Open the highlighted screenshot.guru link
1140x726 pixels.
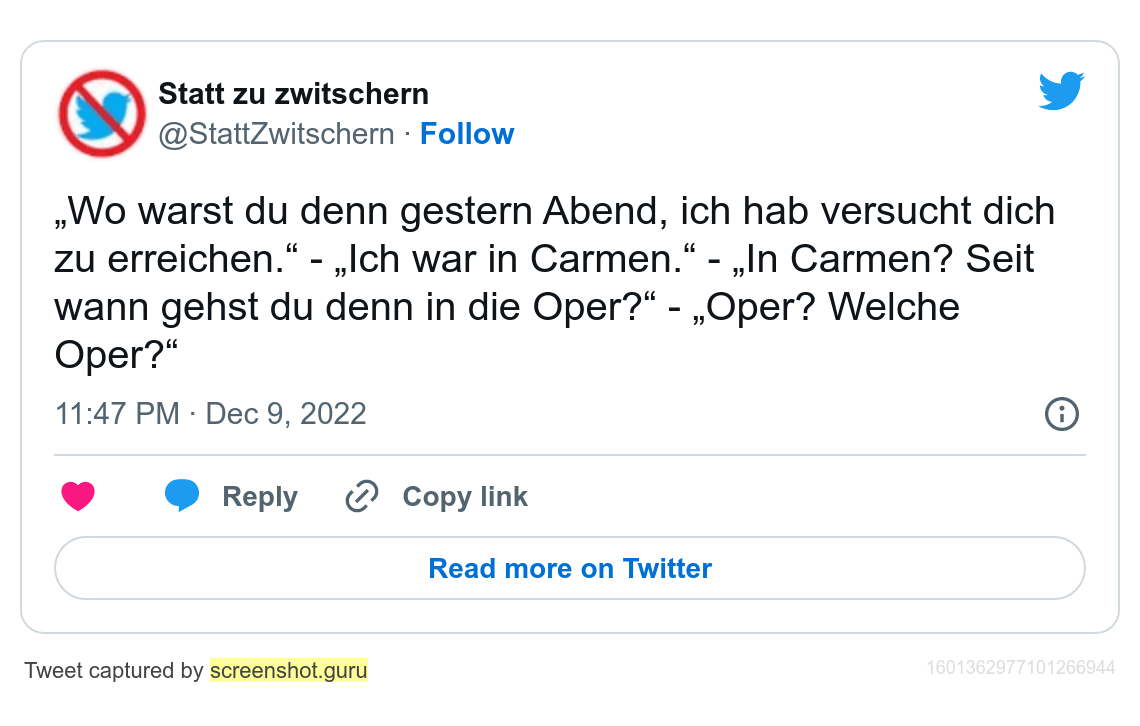click(289, 671)
